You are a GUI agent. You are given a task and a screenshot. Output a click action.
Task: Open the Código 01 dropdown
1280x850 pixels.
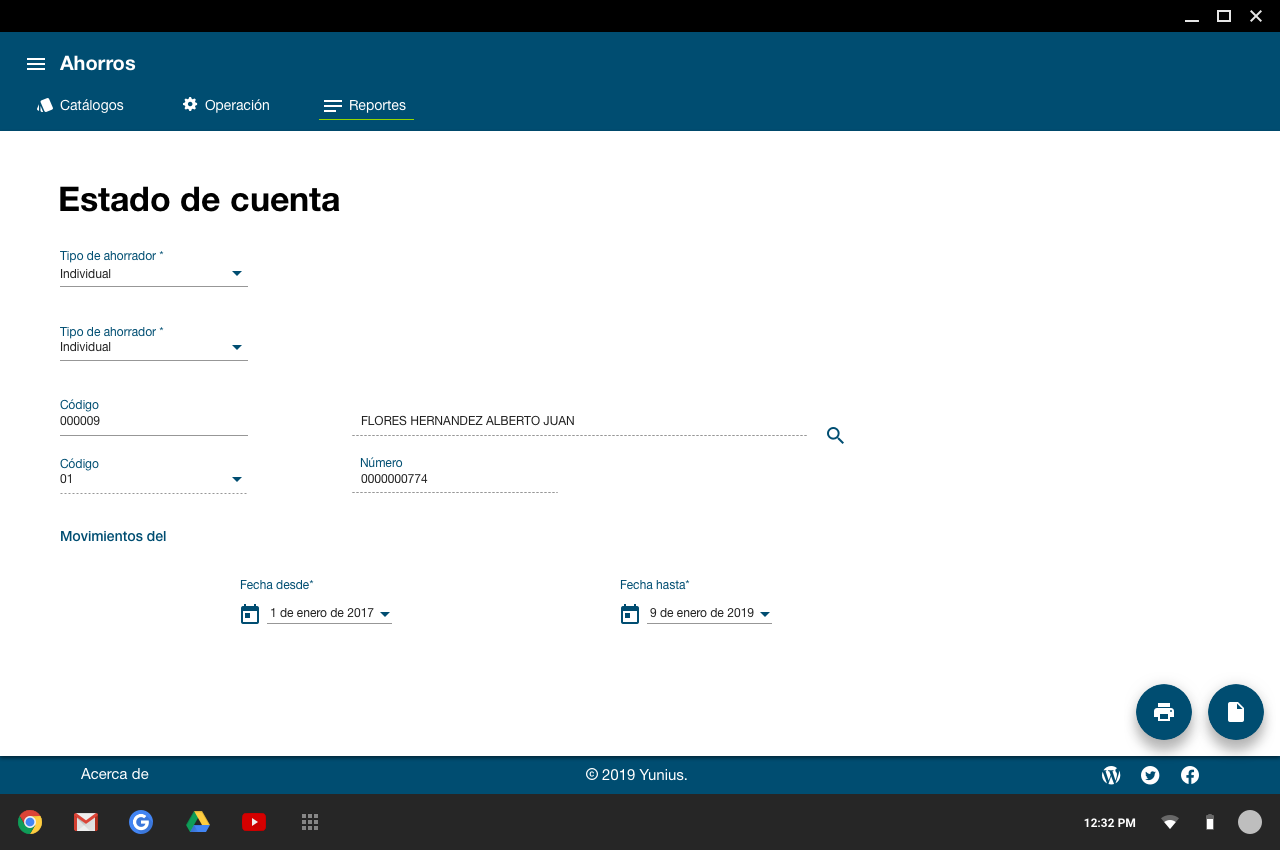(x=237, y=479)
